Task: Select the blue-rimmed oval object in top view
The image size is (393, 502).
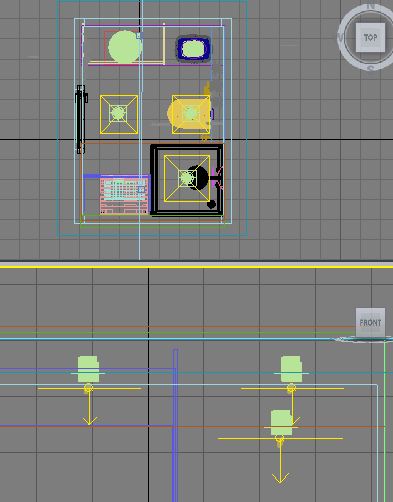Action: tap(193, 49)
